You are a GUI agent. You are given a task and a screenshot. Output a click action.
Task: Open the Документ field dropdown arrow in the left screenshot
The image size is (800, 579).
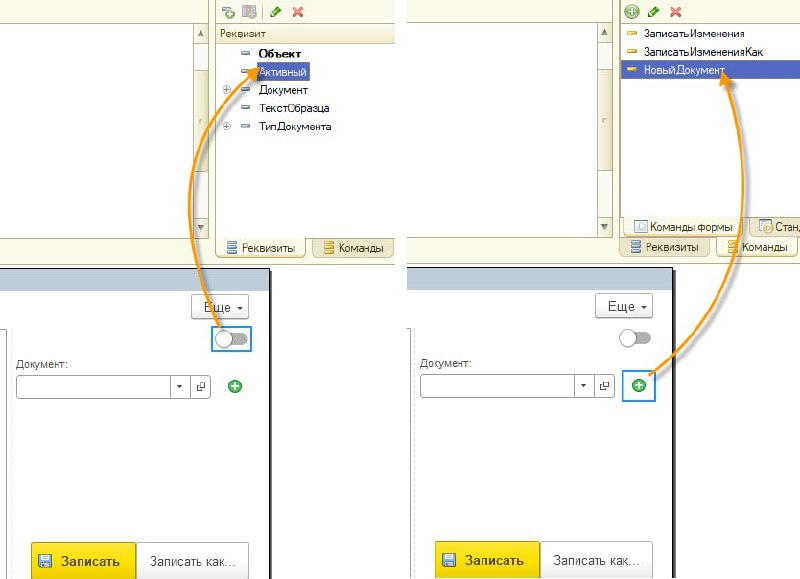click(x=180, y=387)
